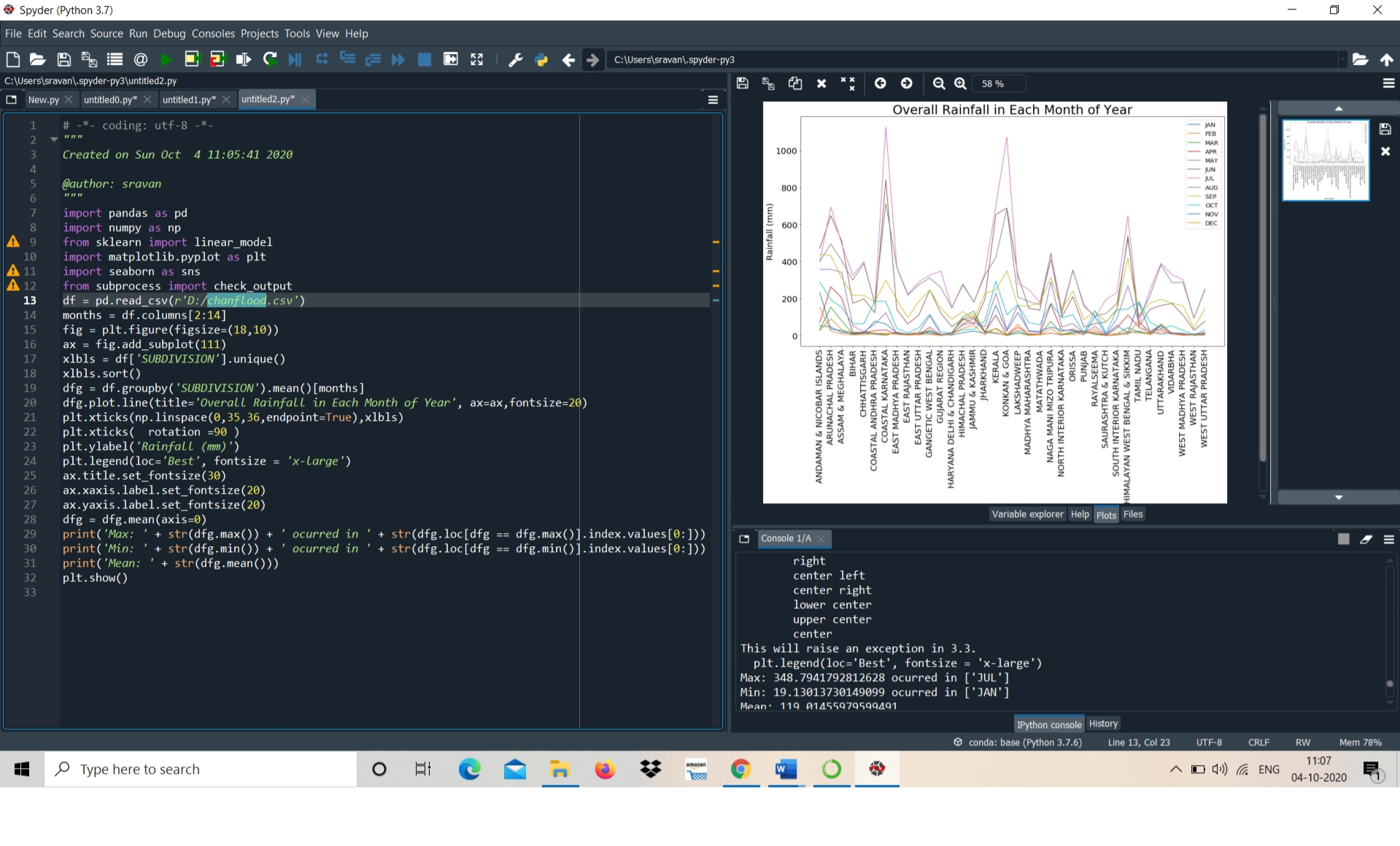
Task: Copy plot to clipboard as image
Action: point(795,84)
